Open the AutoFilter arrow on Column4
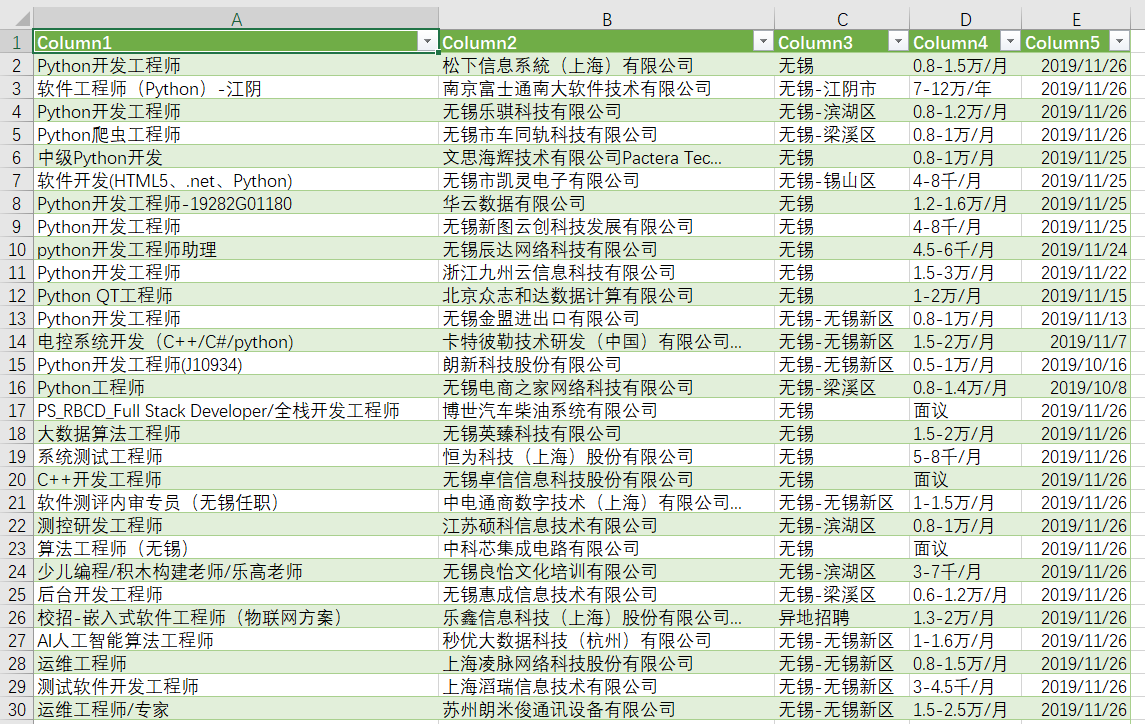This screenshot has width=1145, height=724. (1009, 41)
